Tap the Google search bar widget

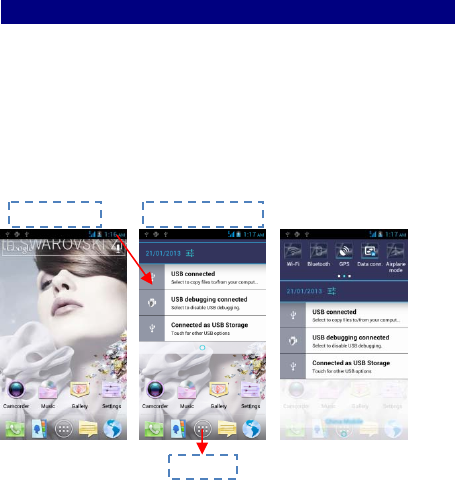[x=63, y=248]
